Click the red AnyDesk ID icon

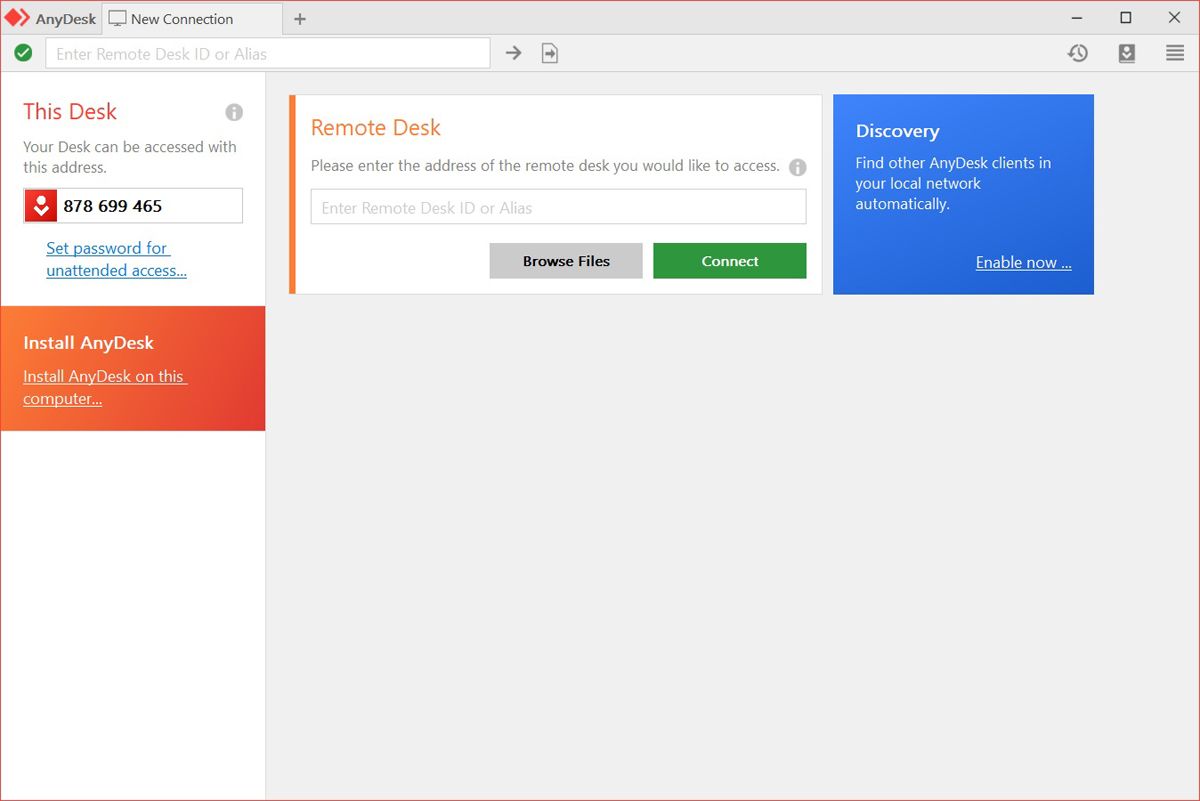click(x=41, y=206)
